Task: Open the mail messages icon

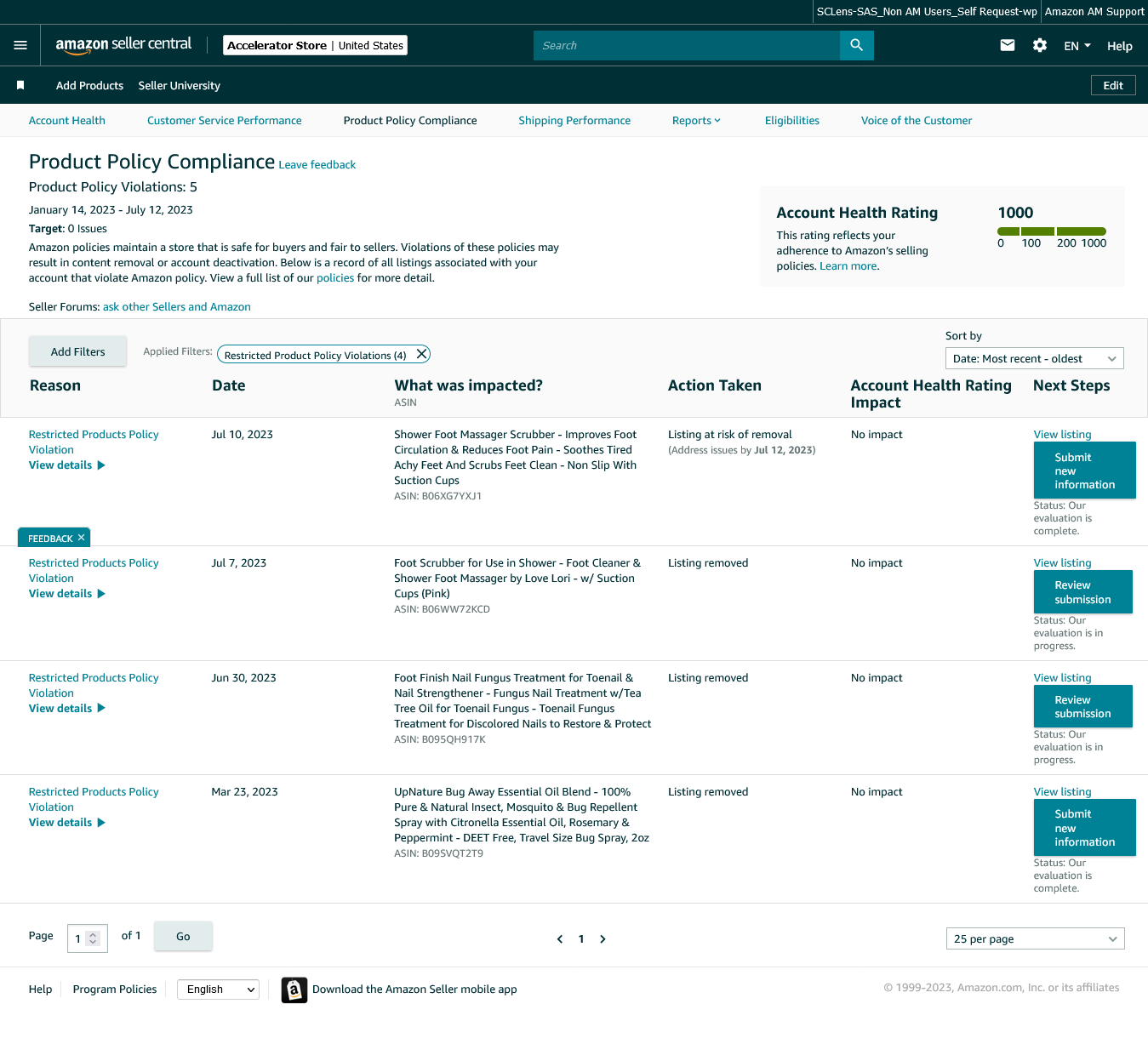Action: pos(1008,45)
